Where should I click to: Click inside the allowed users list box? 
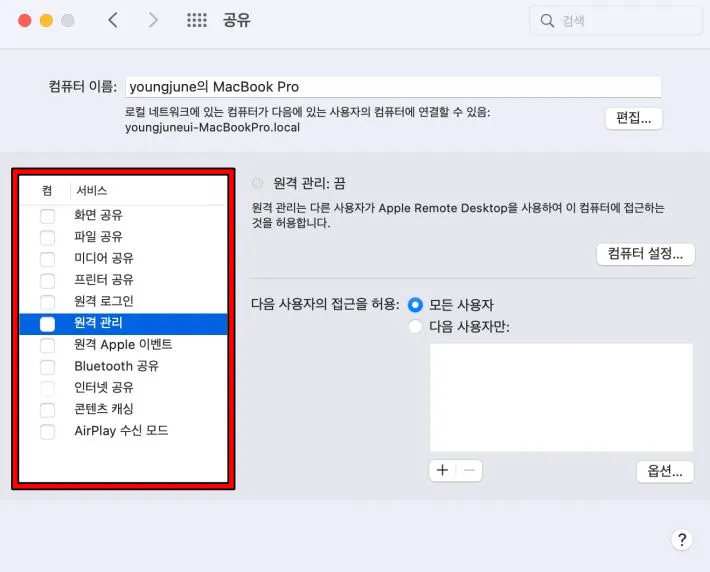click(561, 397)
